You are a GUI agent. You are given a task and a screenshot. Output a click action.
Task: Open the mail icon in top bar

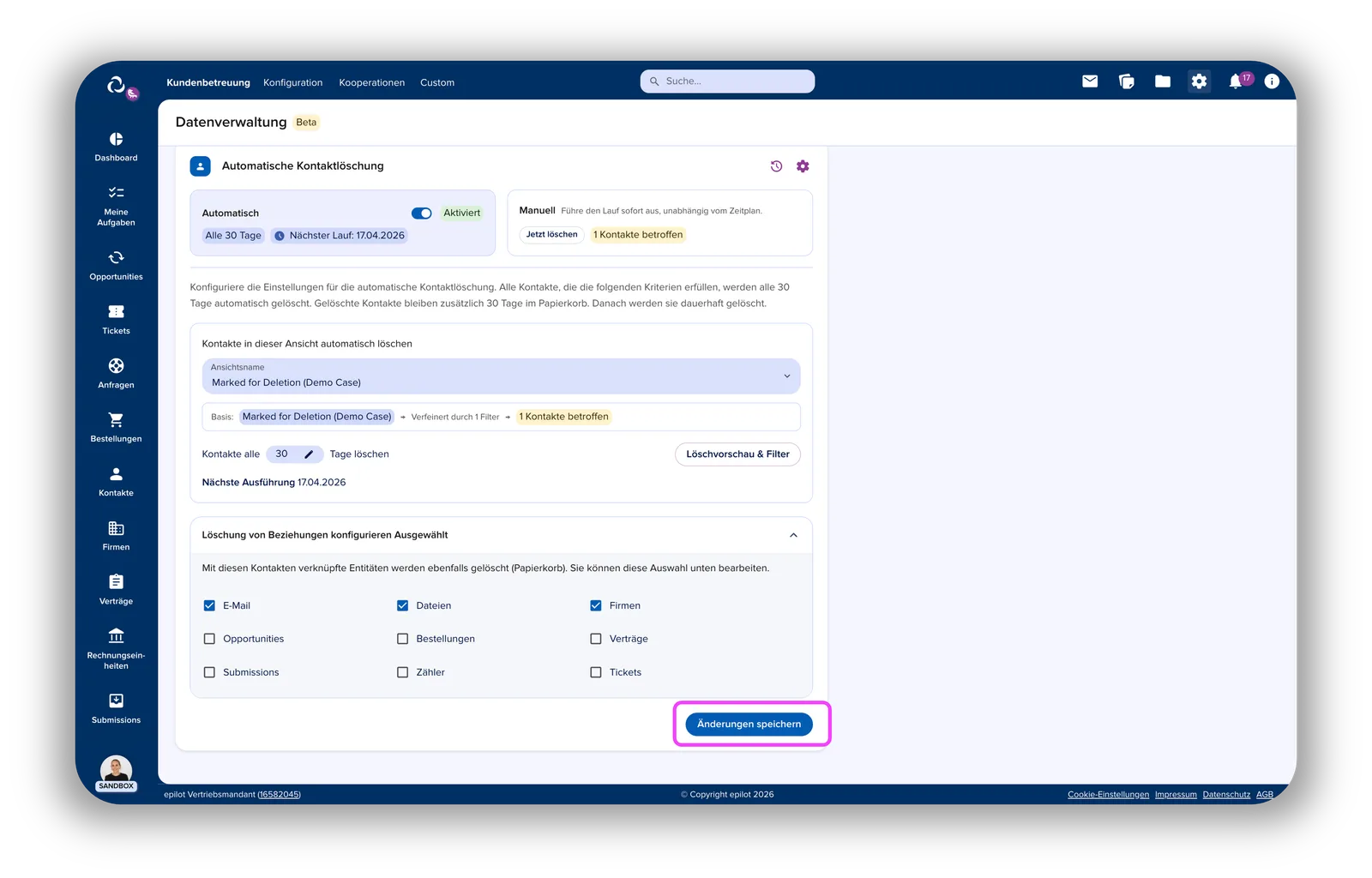pos(1090,81)
